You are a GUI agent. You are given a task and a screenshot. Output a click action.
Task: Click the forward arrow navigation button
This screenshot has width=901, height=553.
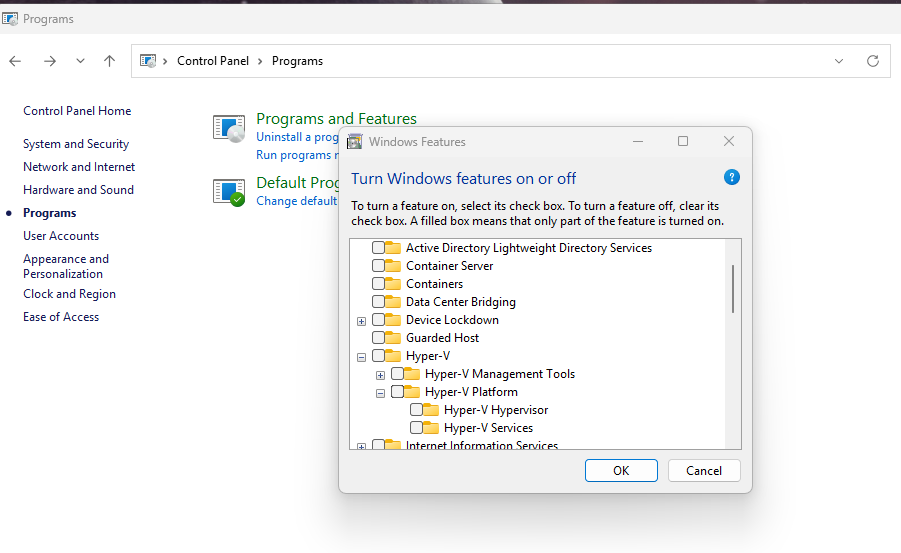[50, 61]
